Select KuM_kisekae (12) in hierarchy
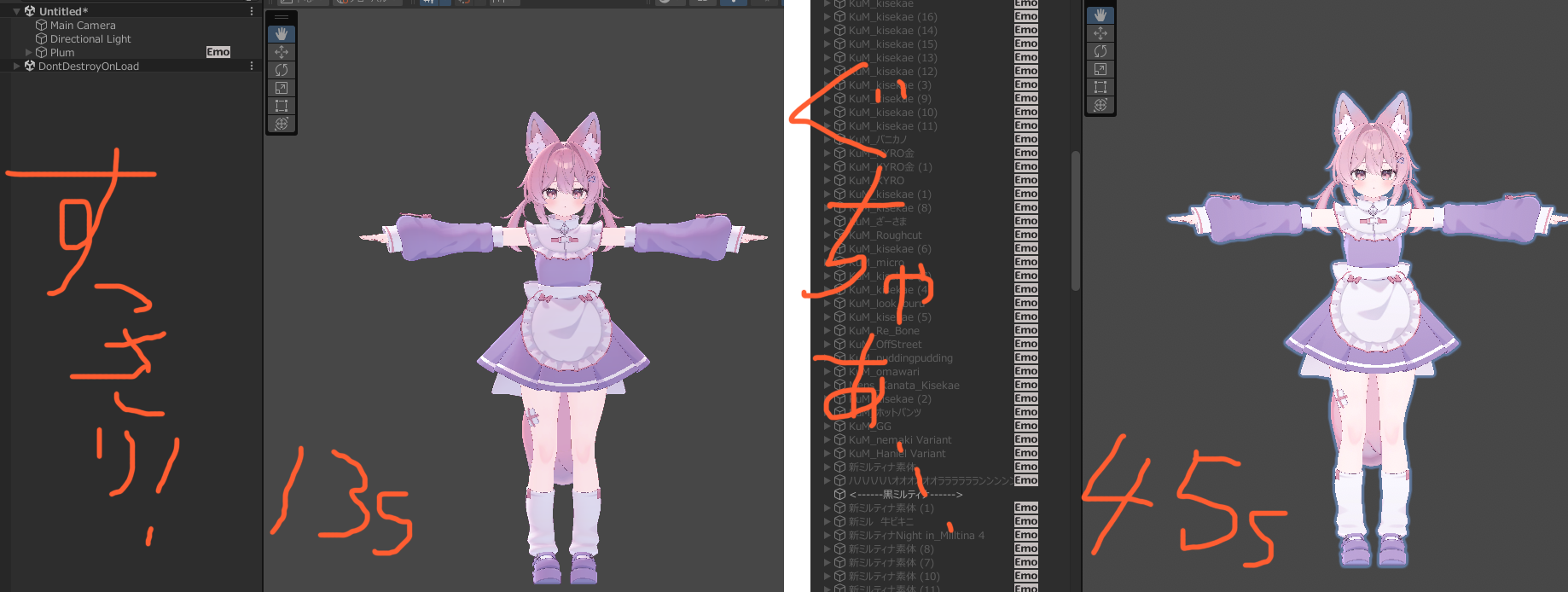The image size is (1568, 592). click(893, 72)
